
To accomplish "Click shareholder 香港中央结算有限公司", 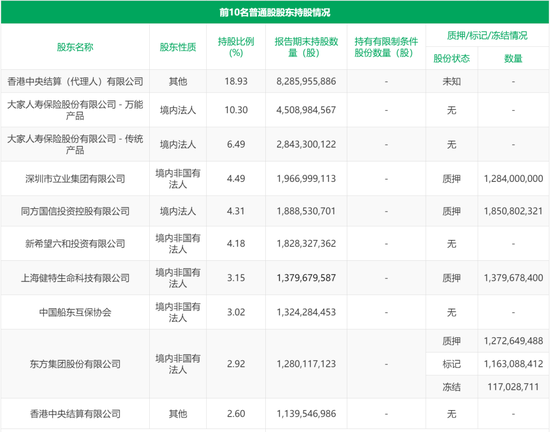I will click(x=75, y=414).
